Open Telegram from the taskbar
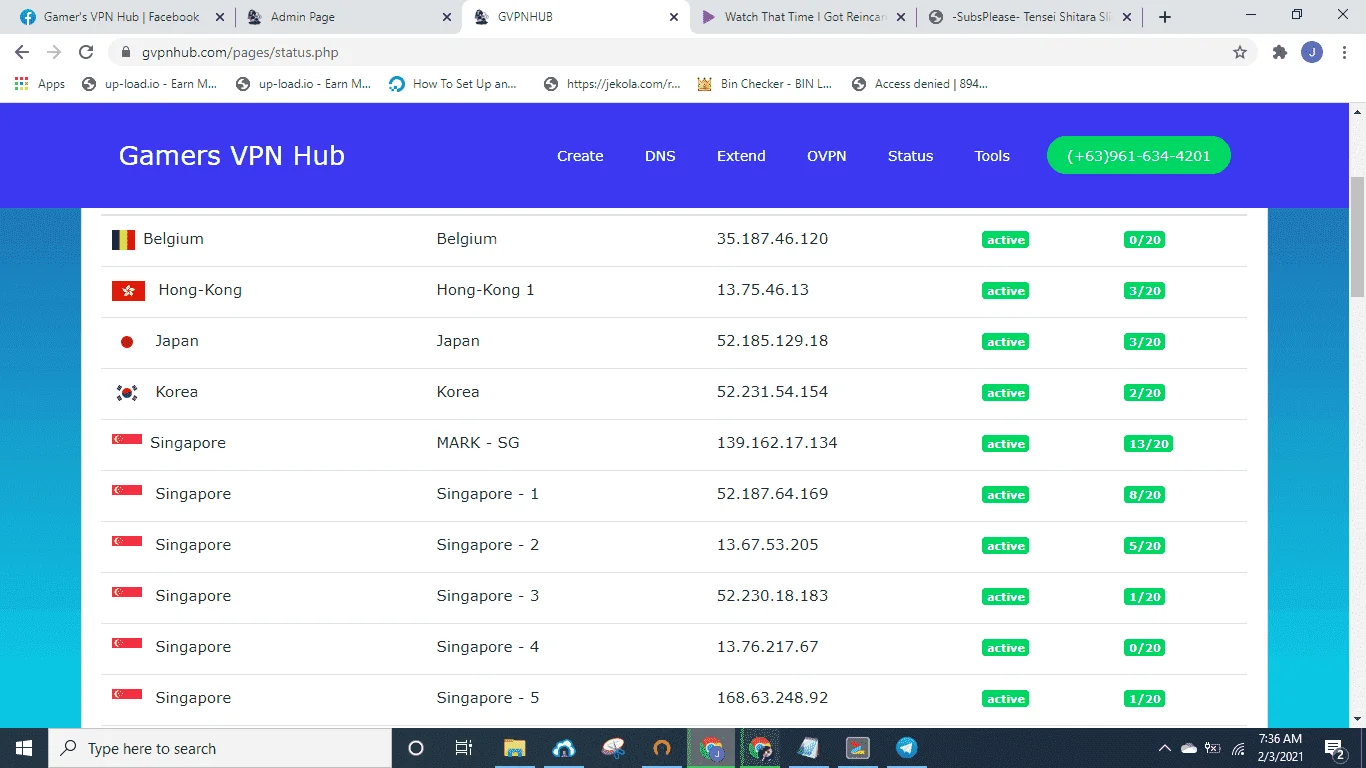The height and width of the screenshot is (768, 1366). (906, 748)
